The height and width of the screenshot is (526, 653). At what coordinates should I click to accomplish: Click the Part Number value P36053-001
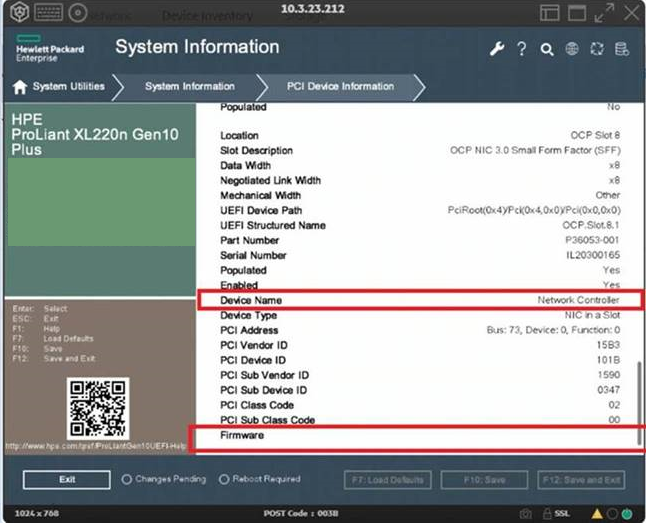coord(592,240)
